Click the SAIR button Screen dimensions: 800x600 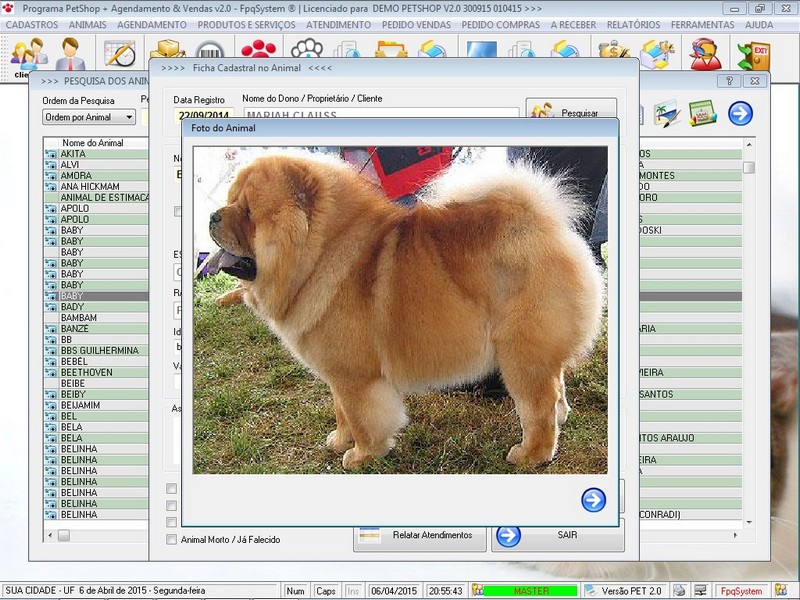[558, 535]
